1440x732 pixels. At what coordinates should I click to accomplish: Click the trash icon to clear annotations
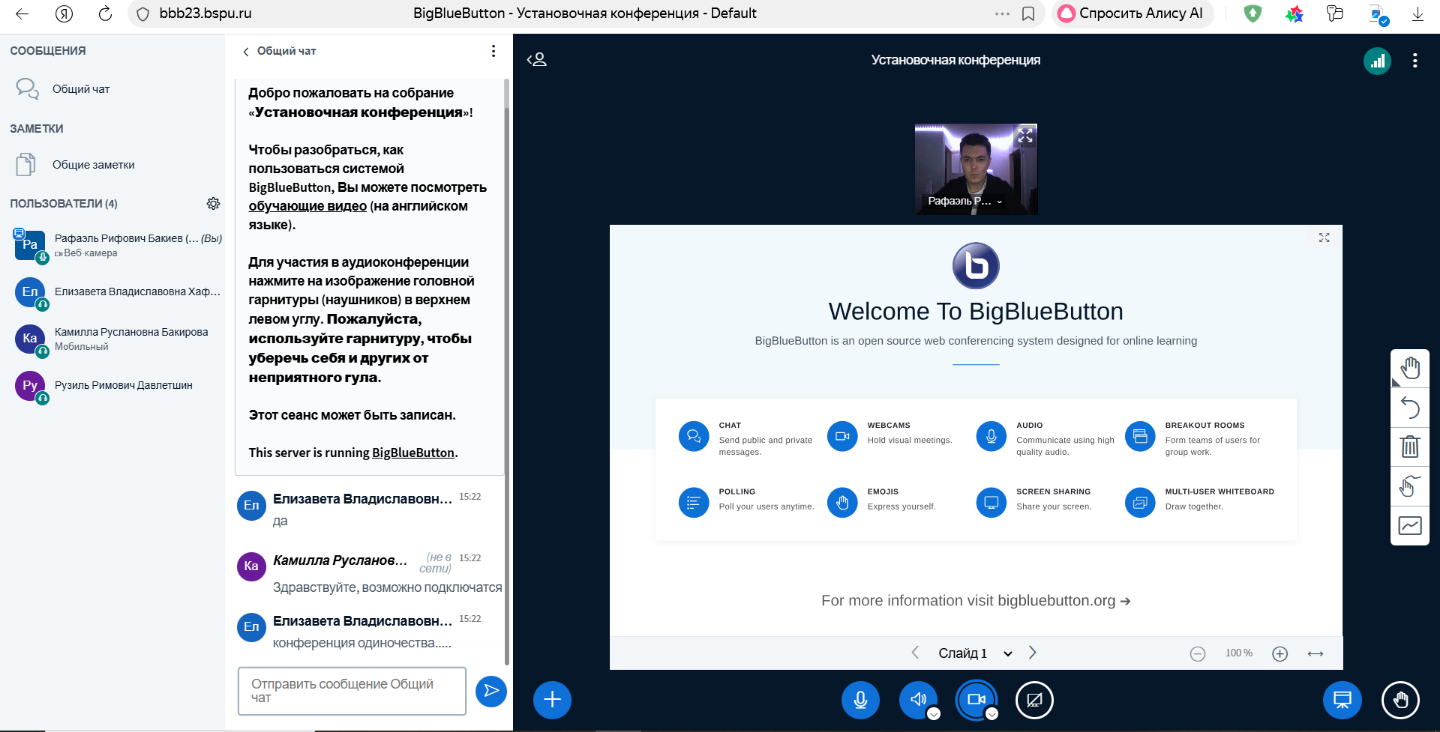coord(1410,446)
